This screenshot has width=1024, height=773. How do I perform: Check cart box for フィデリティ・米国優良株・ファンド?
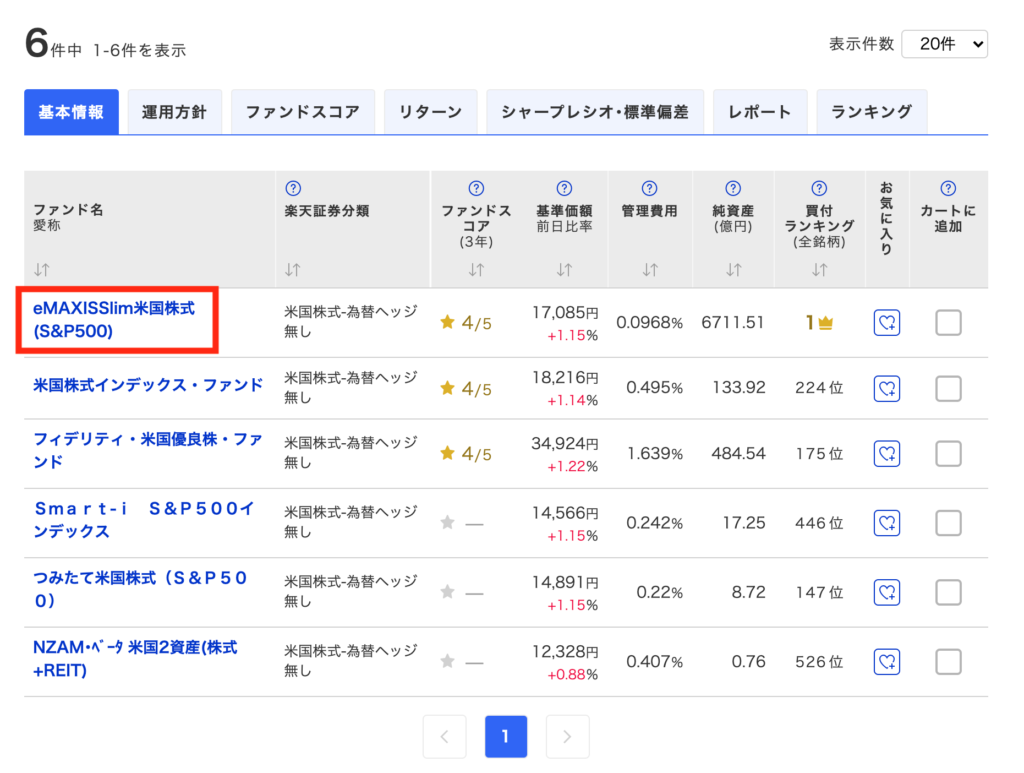click(x=948, y=454)
